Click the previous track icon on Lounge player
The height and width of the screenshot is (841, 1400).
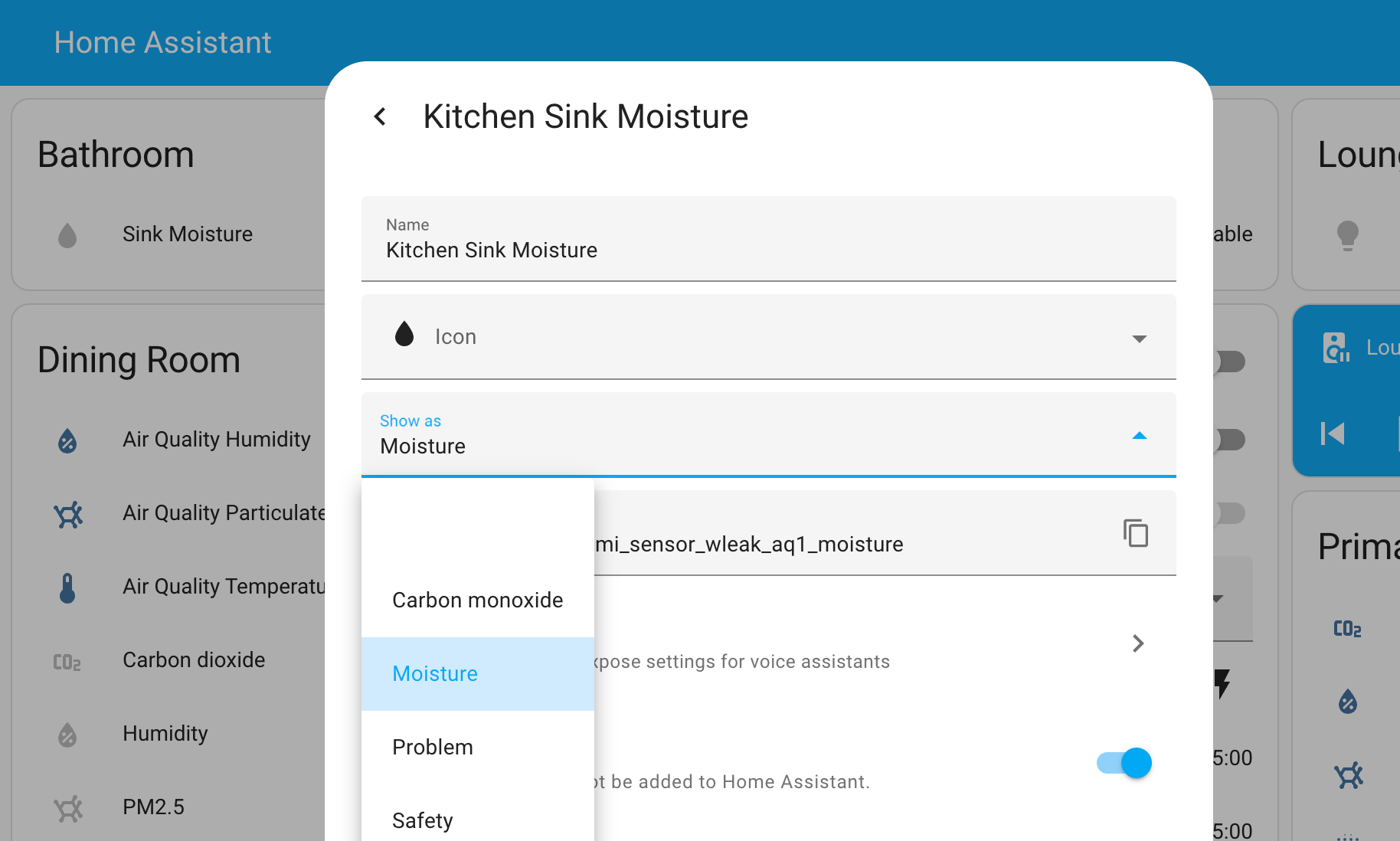1333,434
